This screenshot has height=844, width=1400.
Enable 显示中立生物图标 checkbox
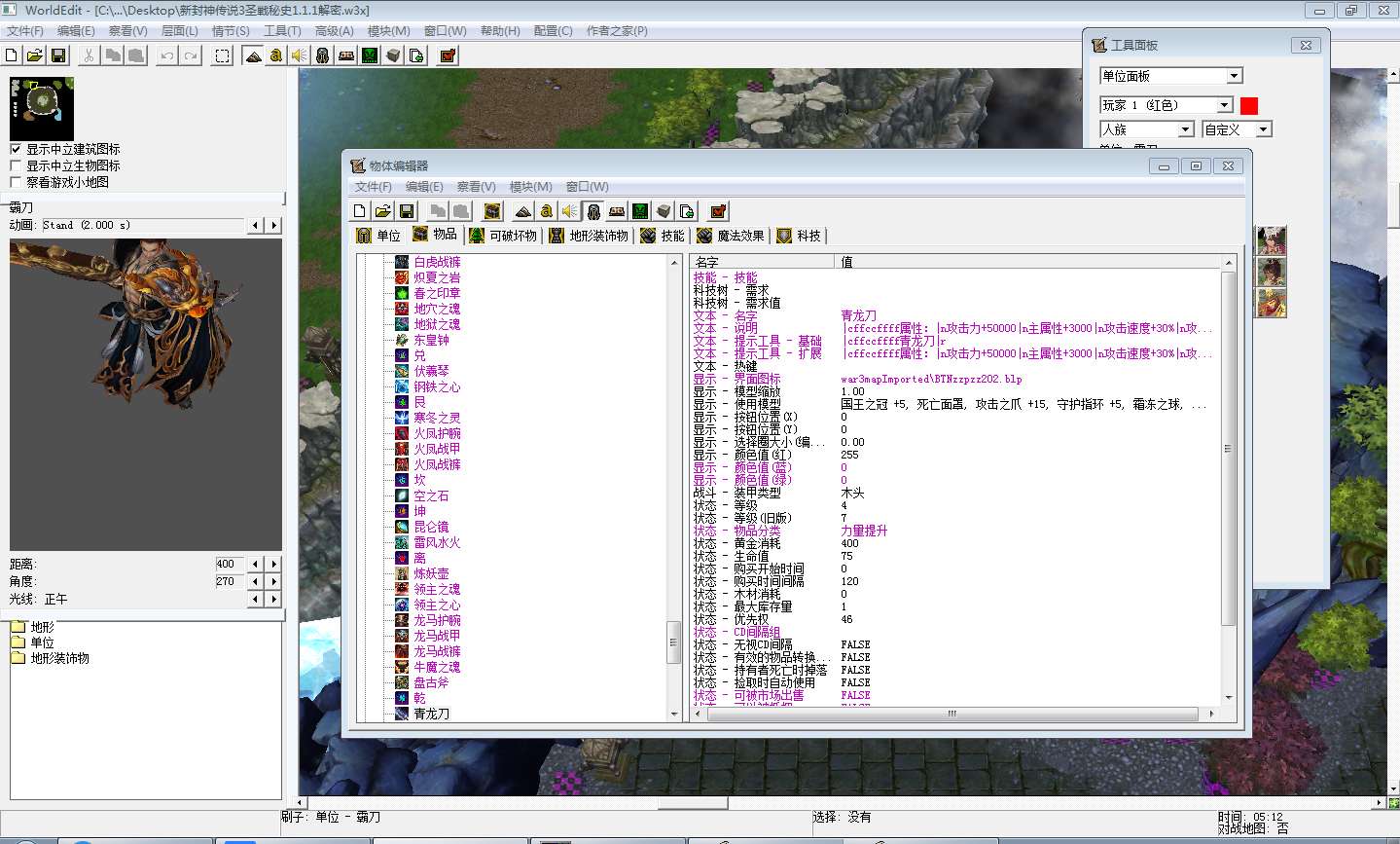point(16,165)
